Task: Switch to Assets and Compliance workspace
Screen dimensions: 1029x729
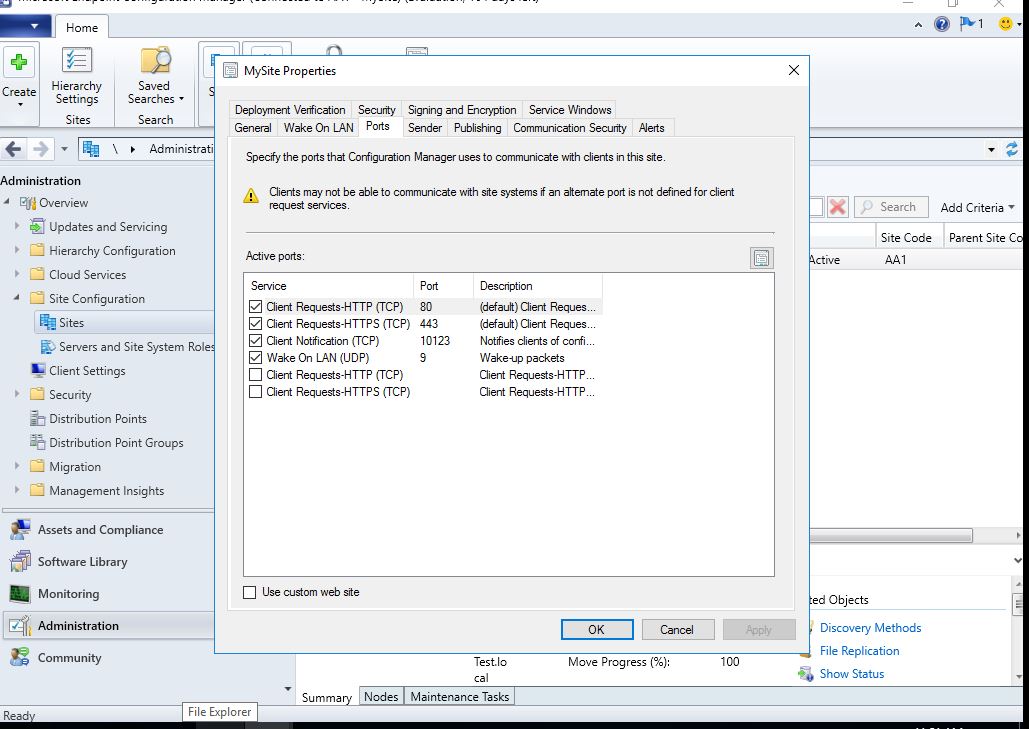Action: click(x=100, y=530)
